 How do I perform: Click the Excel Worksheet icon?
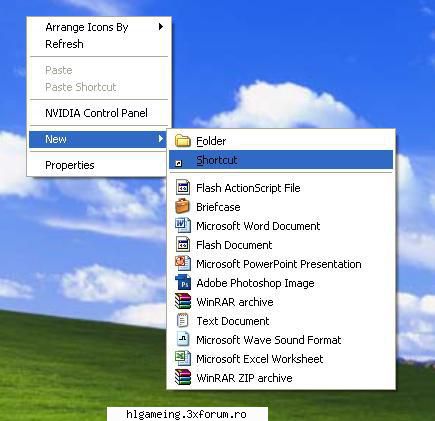[183, 358]
